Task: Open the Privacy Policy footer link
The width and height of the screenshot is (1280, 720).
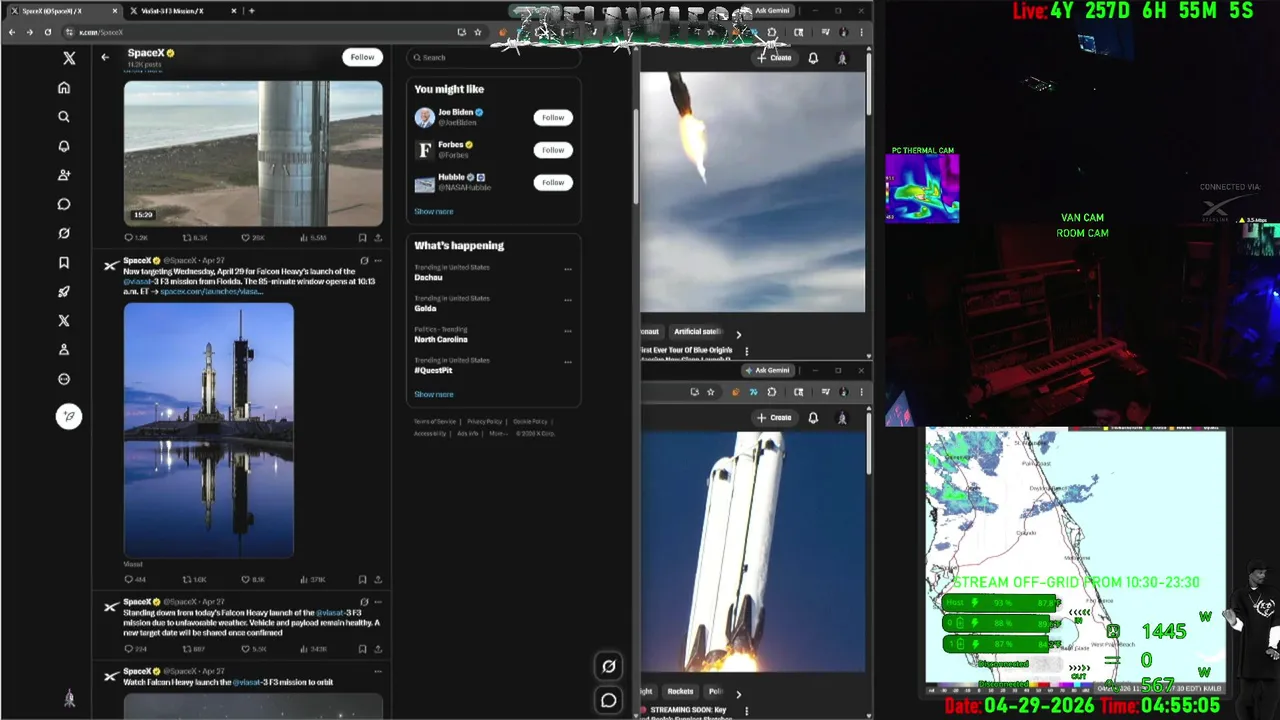Action: click(484, 422)
